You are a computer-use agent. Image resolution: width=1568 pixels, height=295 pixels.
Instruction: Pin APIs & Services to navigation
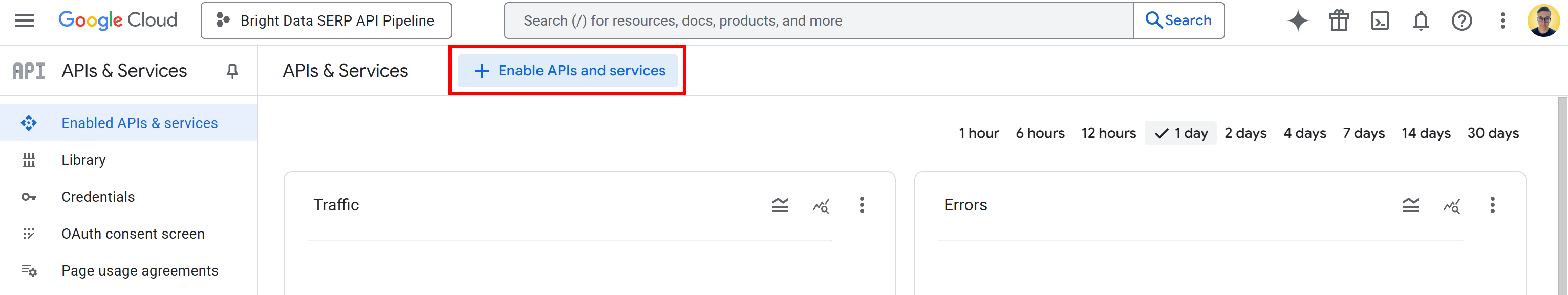232,71
